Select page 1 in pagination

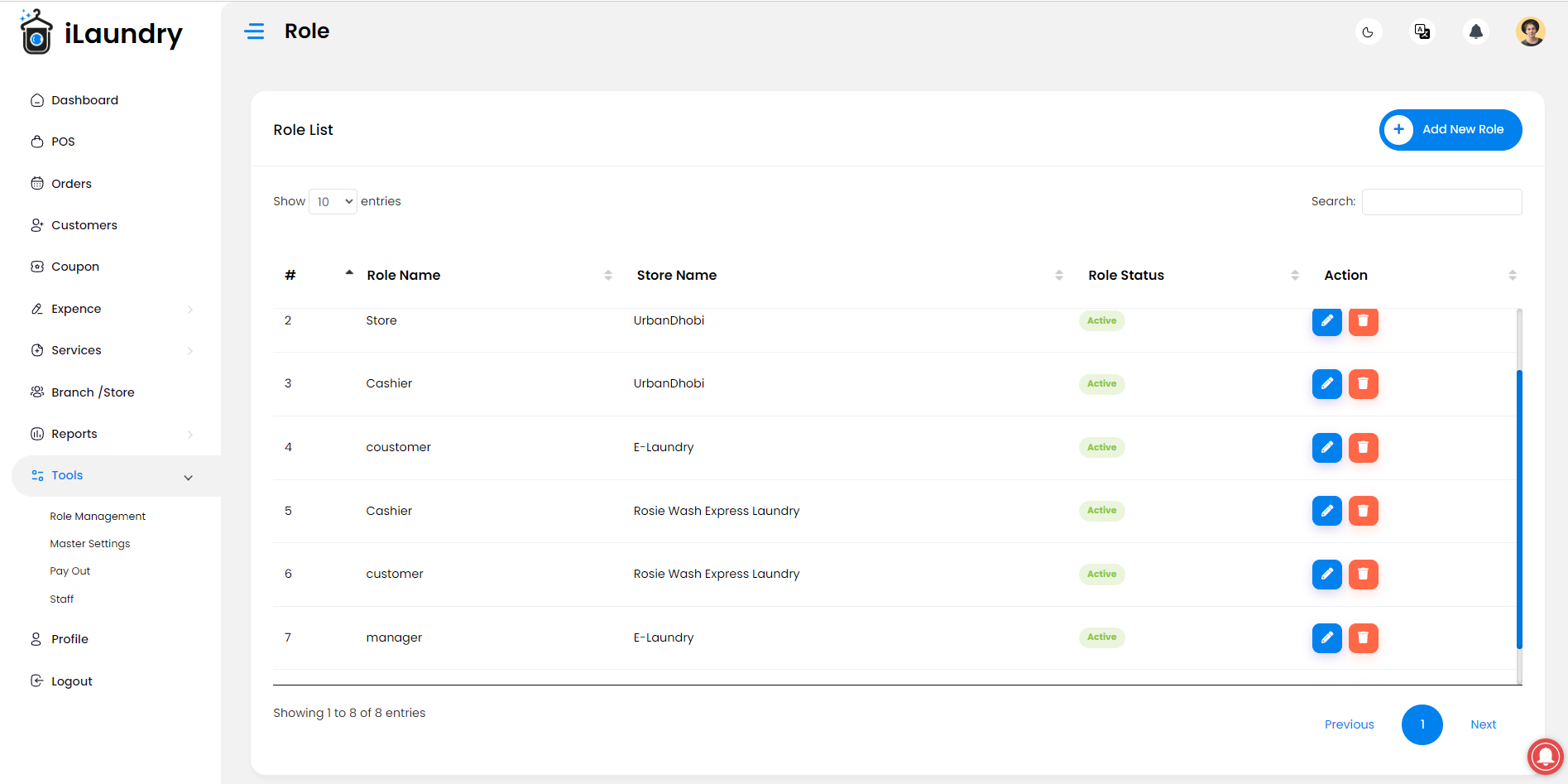click(1422, 724)
